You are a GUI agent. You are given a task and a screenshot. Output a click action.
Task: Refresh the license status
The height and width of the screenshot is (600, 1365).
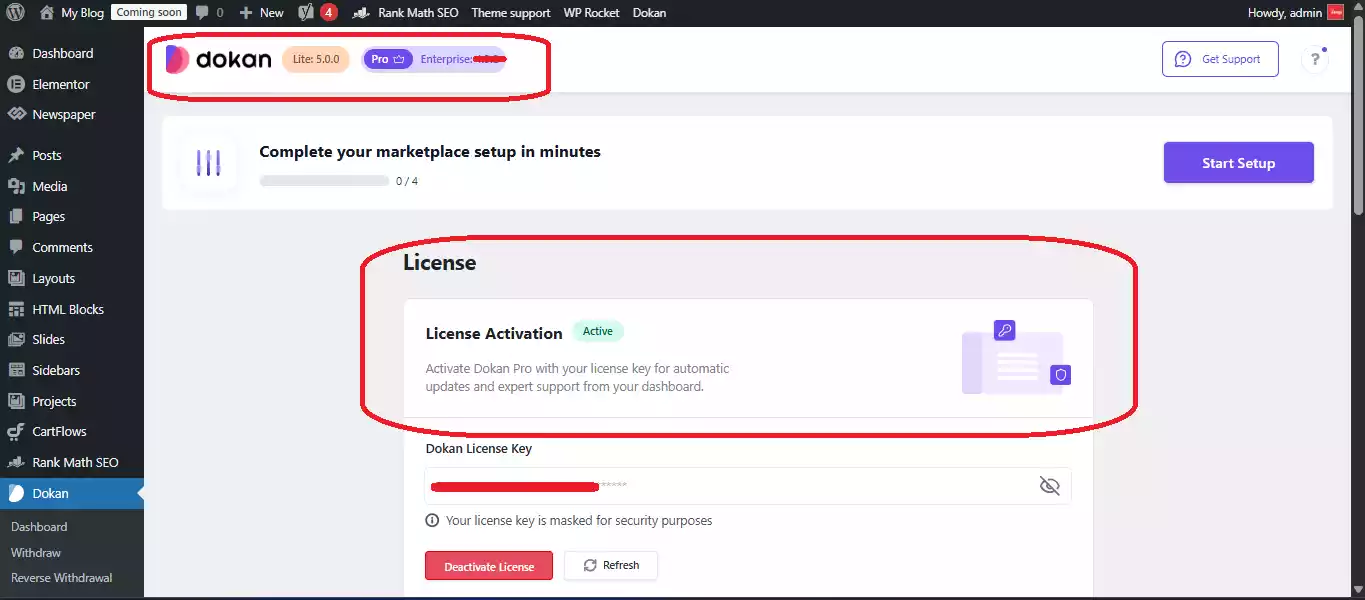[610, 565]
